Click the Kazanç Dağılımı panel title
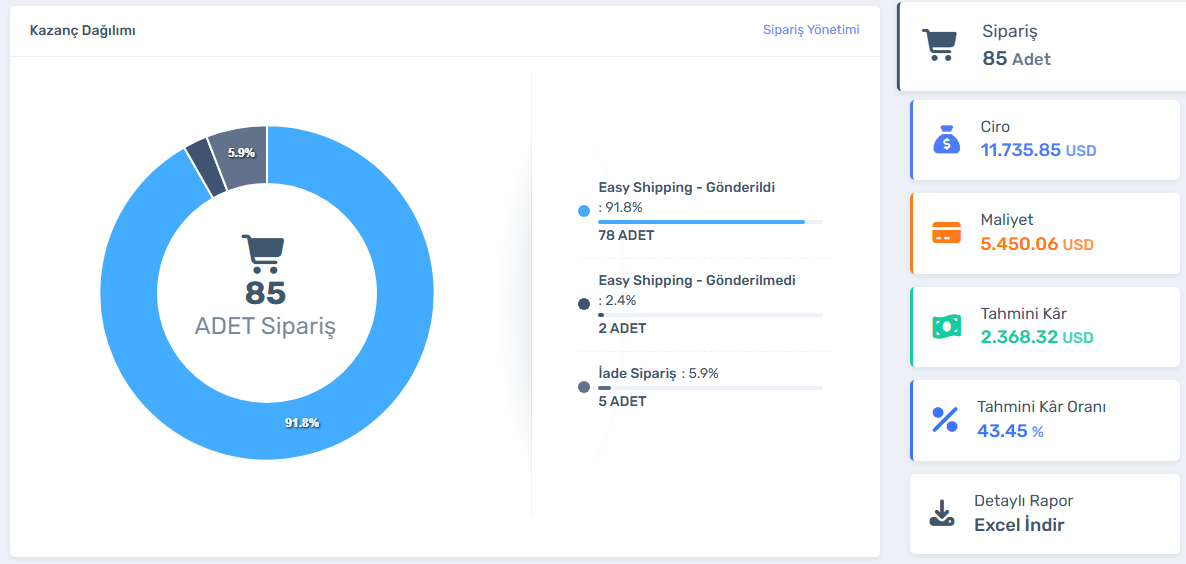 pos(83,31)
